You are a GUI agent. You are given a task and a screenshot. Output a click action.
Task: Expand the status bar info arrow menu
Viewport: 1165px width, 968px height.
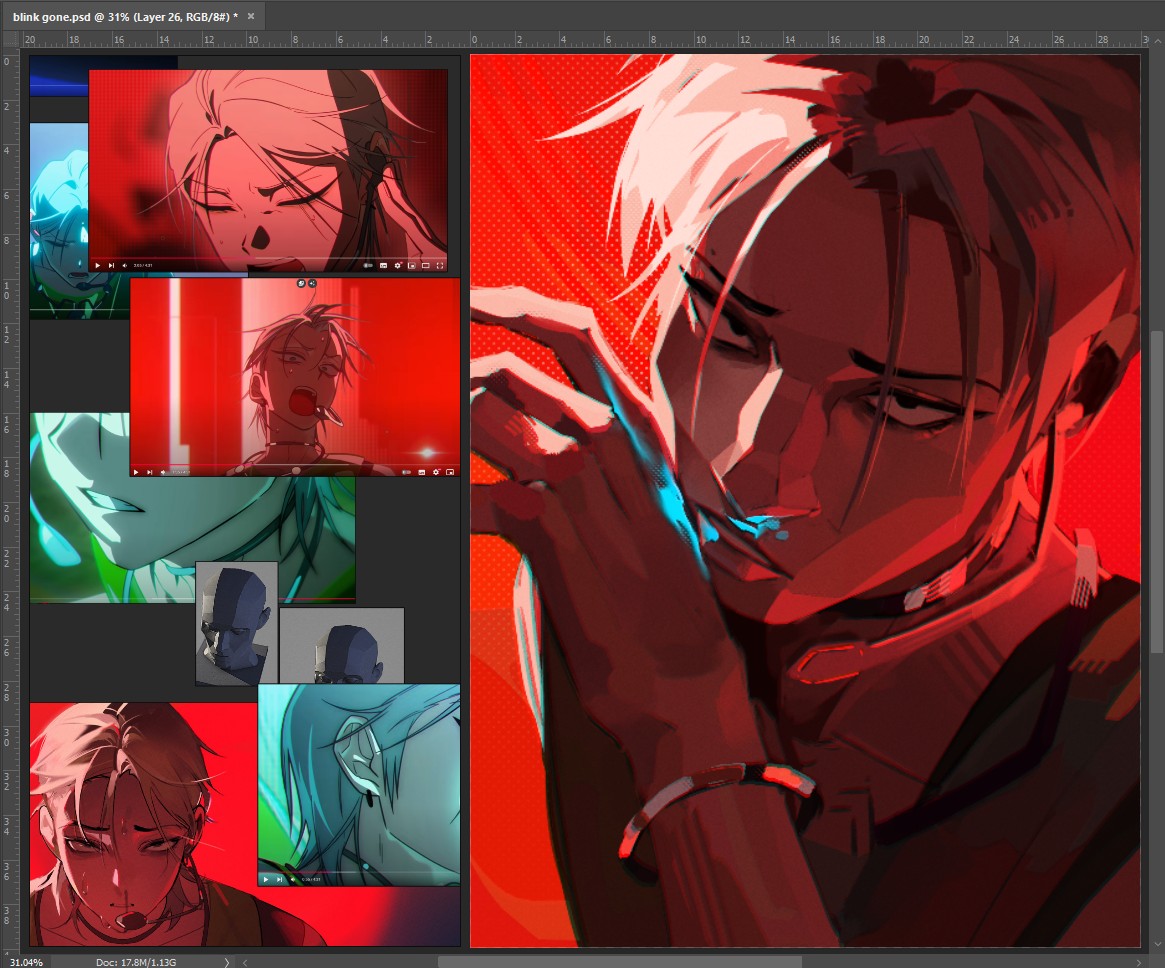(226, 962)
